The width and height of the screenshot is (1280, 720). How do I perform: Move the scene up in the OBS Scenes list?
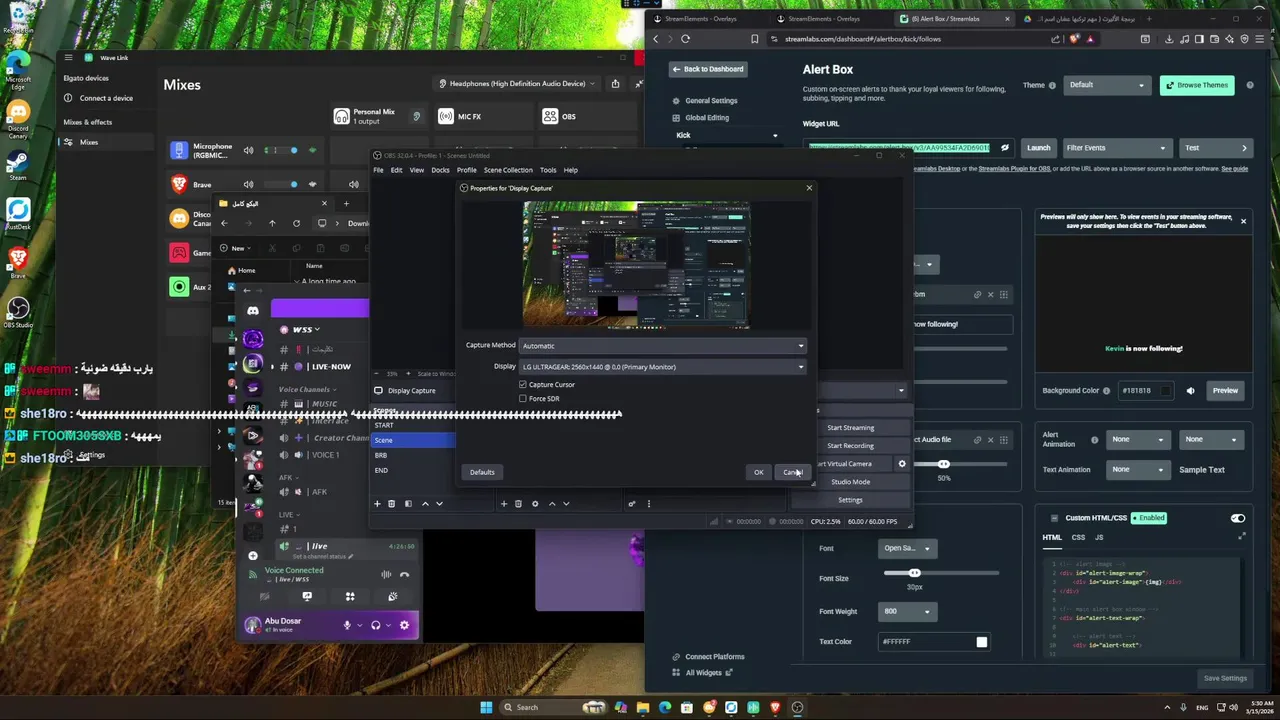click(x=425, y=504)
